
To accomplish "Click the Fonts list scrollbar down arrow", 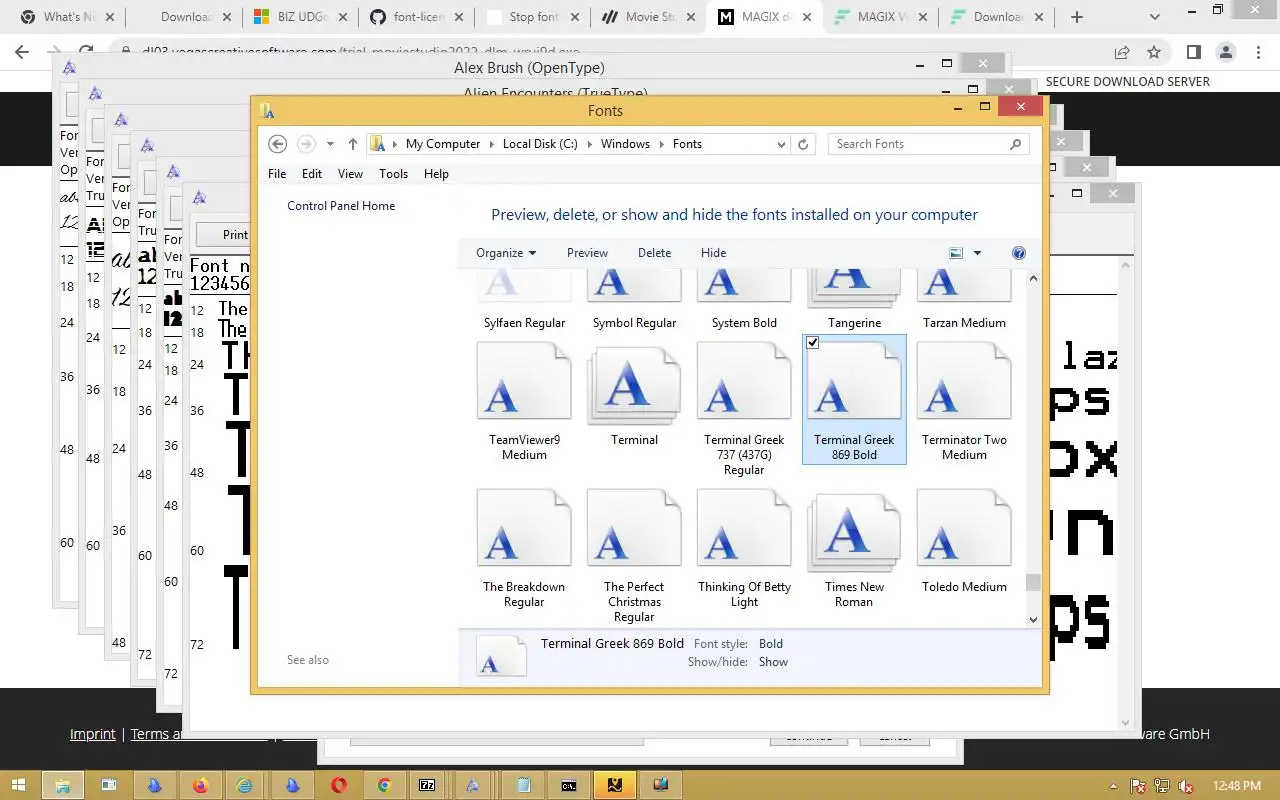I will pos(1034,619).
